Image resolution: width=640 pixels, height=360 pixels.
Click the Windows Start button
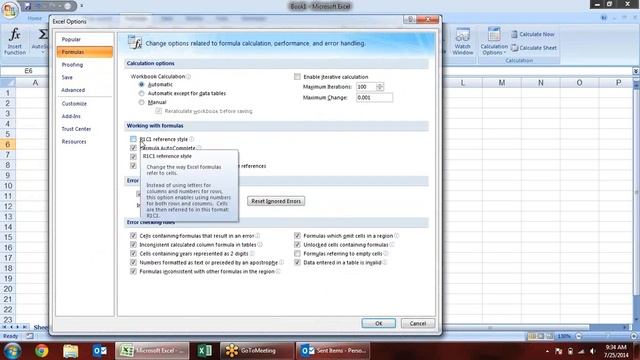click(x=12, y=351)
